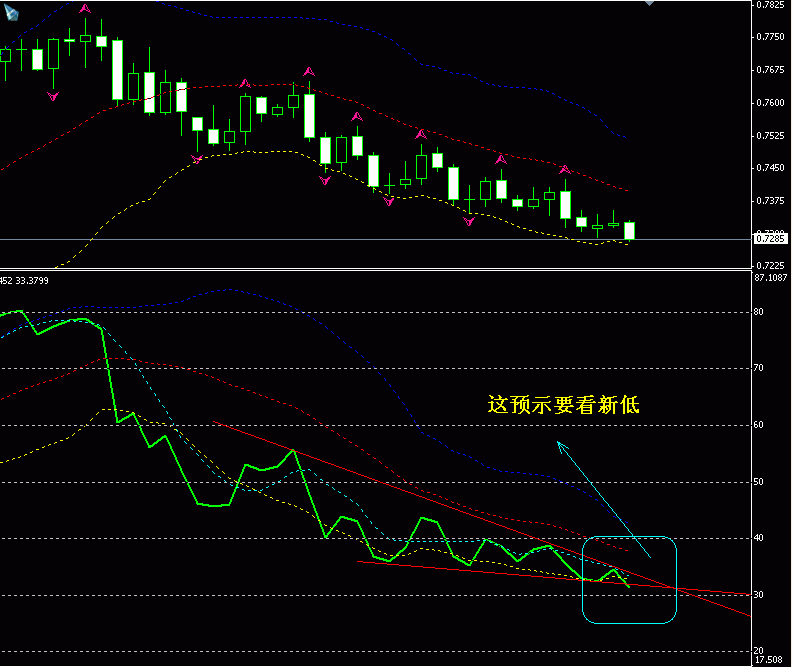Click the 87.1087 indicator scale maximum
The width and height of the screenshot is (793, 667).
pyautogui.click(x=771, y=278)
